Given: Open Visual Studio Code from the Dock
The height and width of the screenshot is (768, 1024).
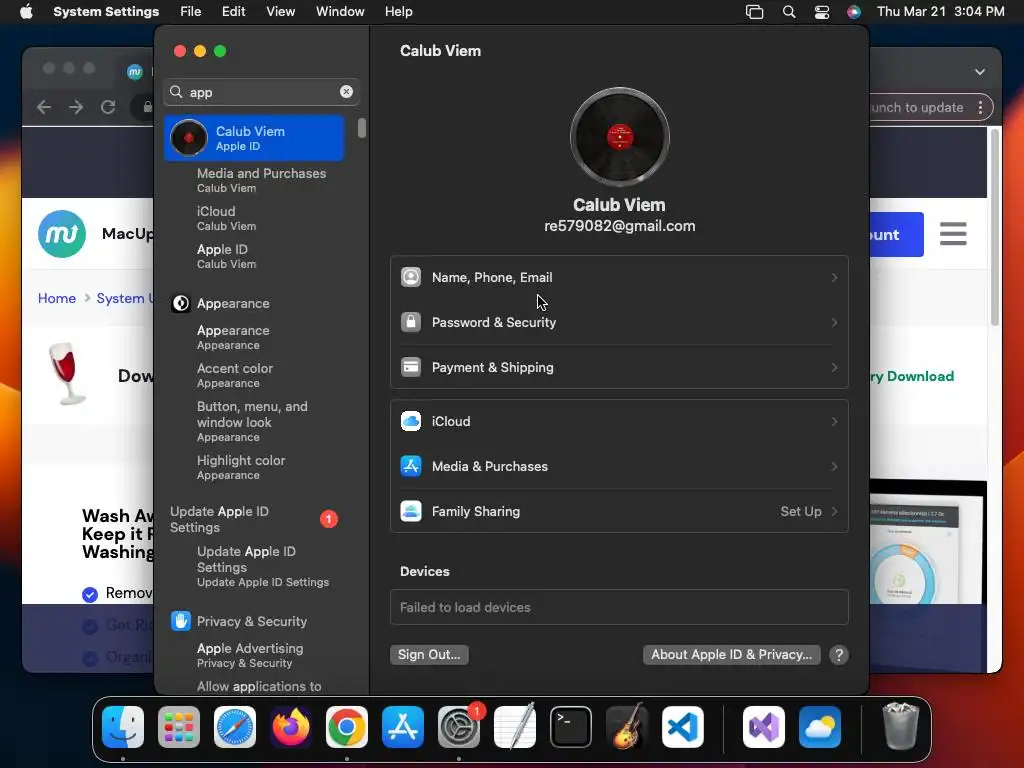Looking at the screenshot, I should pos(682,727).
